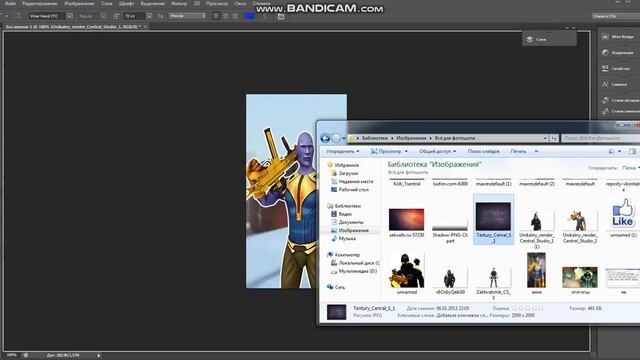The image size is (640, 360).
Task: Select Изображения library in sidebar
Action: click(350, 230)
